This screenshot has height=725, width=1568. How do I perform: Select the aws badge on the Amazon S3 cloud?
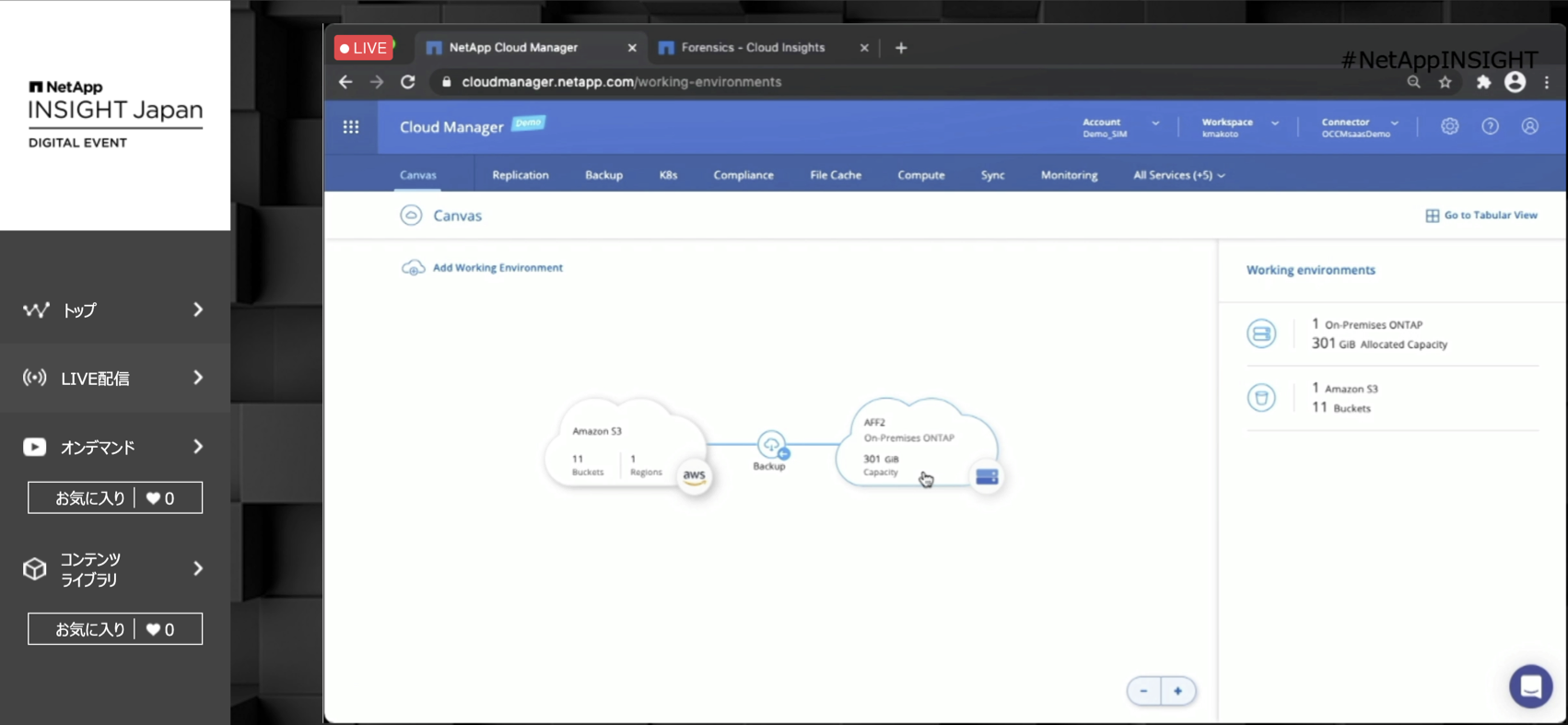click(694, 476)
